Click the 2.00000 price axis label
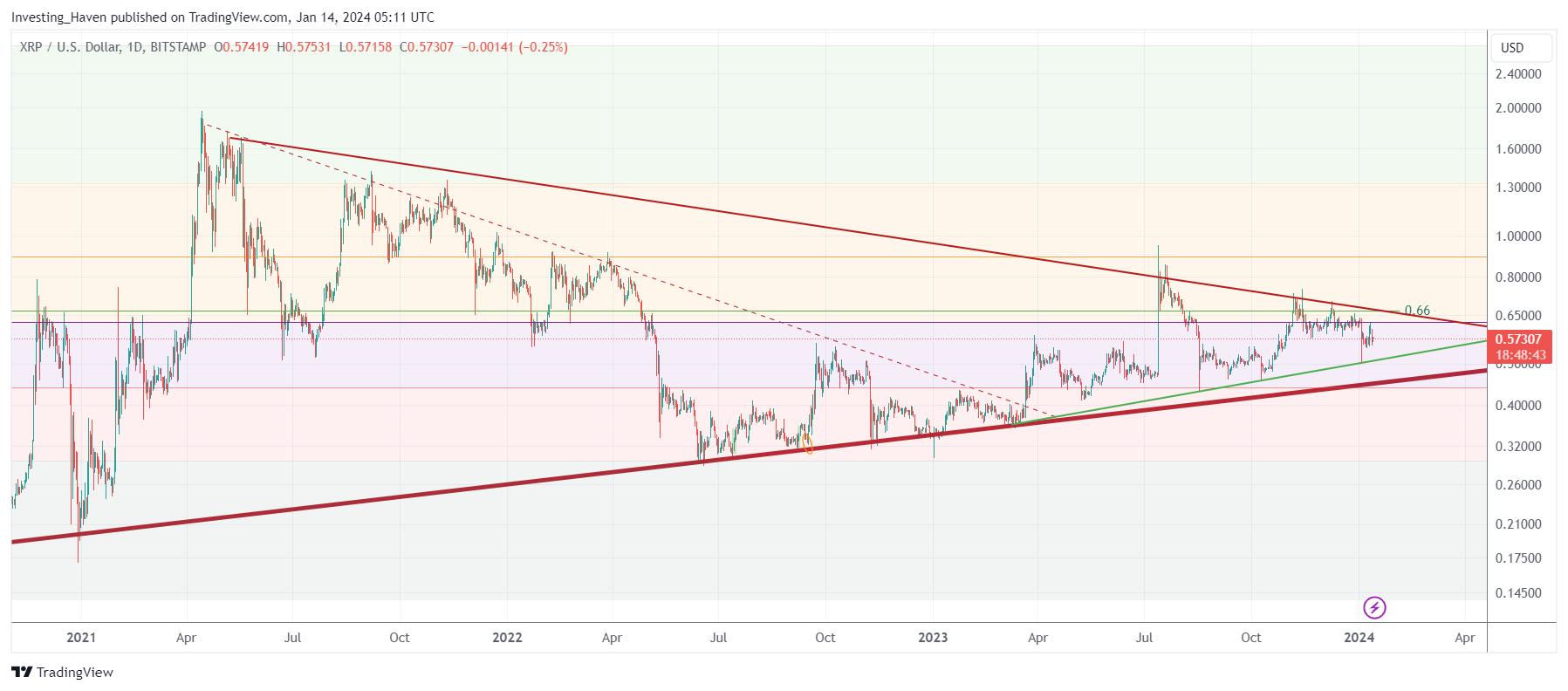Viewport: 1568px width, 691px height. click(x=1518, y=108)
